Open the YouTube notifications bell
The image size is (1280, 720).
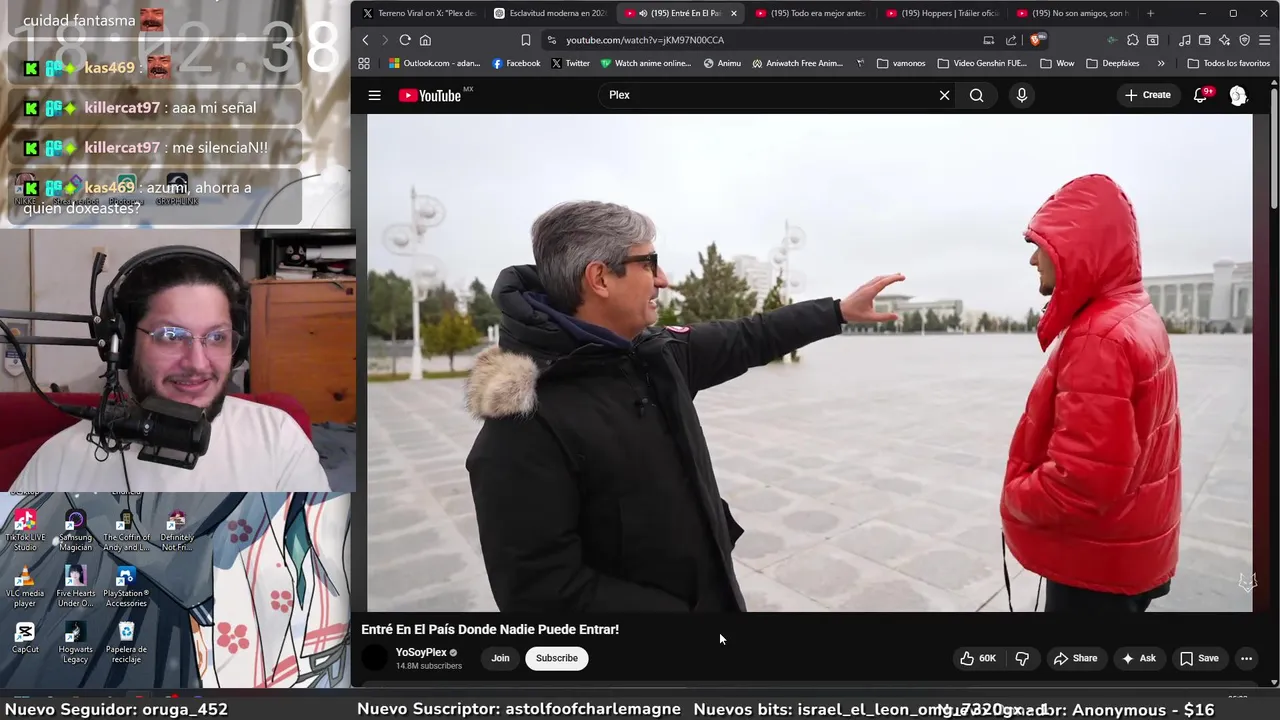tap(1201, 95)
